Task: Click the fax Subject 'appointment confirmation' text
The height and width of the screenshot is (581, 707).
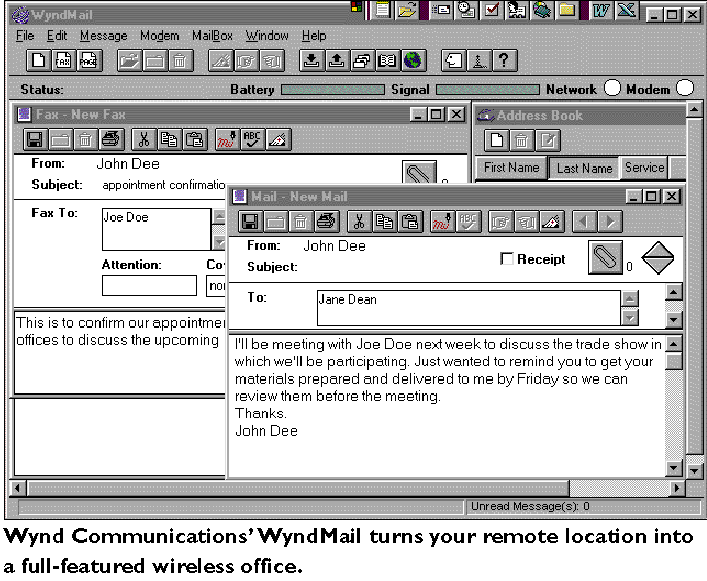Action: pos(164,185)
